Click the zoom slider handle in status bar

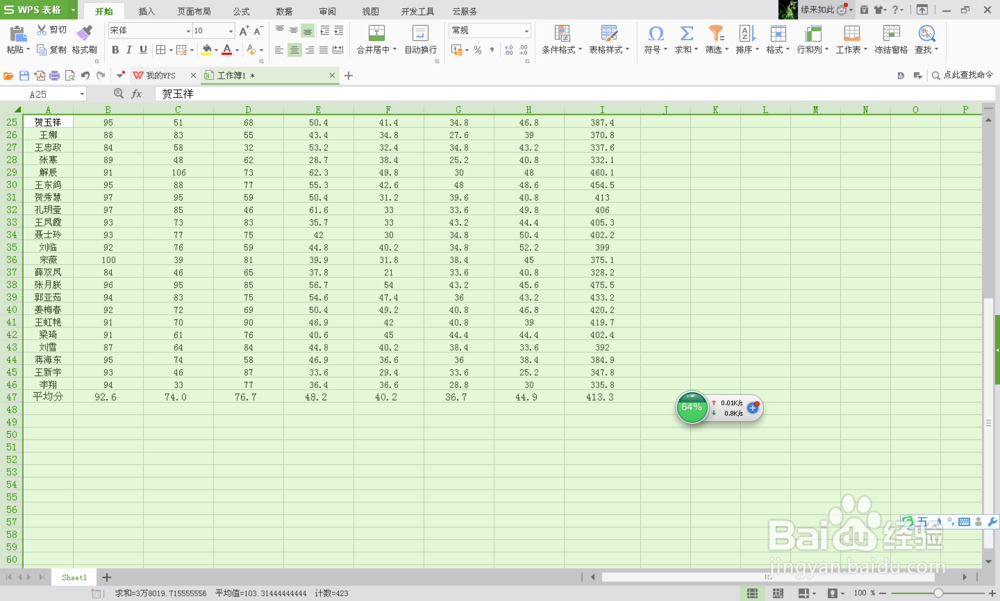(x=938, y=593)
